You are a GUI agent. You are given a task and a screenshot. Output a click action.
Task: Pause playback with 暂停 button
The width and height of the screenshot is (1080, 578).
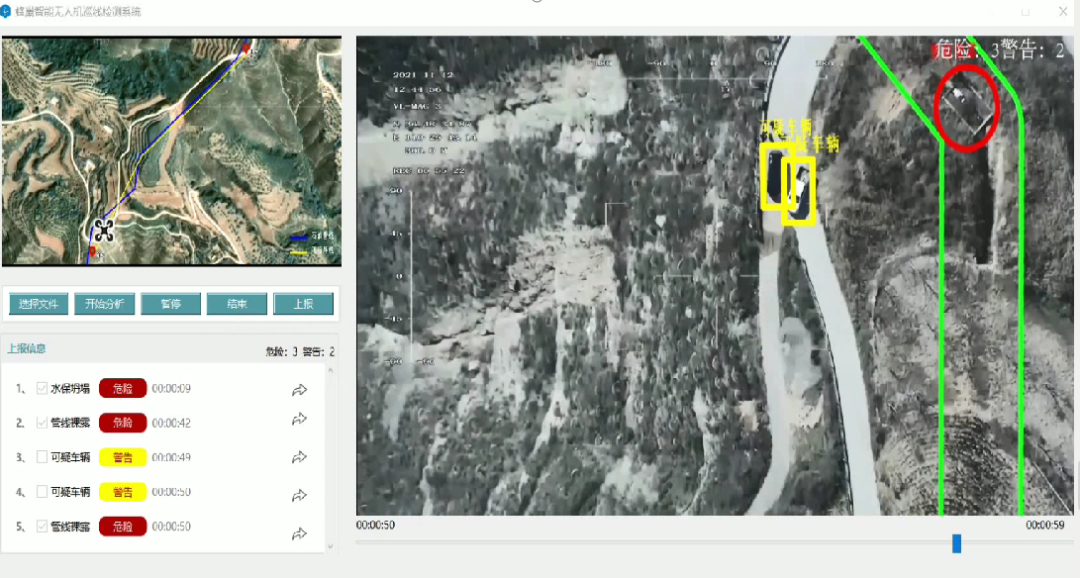coord(171,304)
